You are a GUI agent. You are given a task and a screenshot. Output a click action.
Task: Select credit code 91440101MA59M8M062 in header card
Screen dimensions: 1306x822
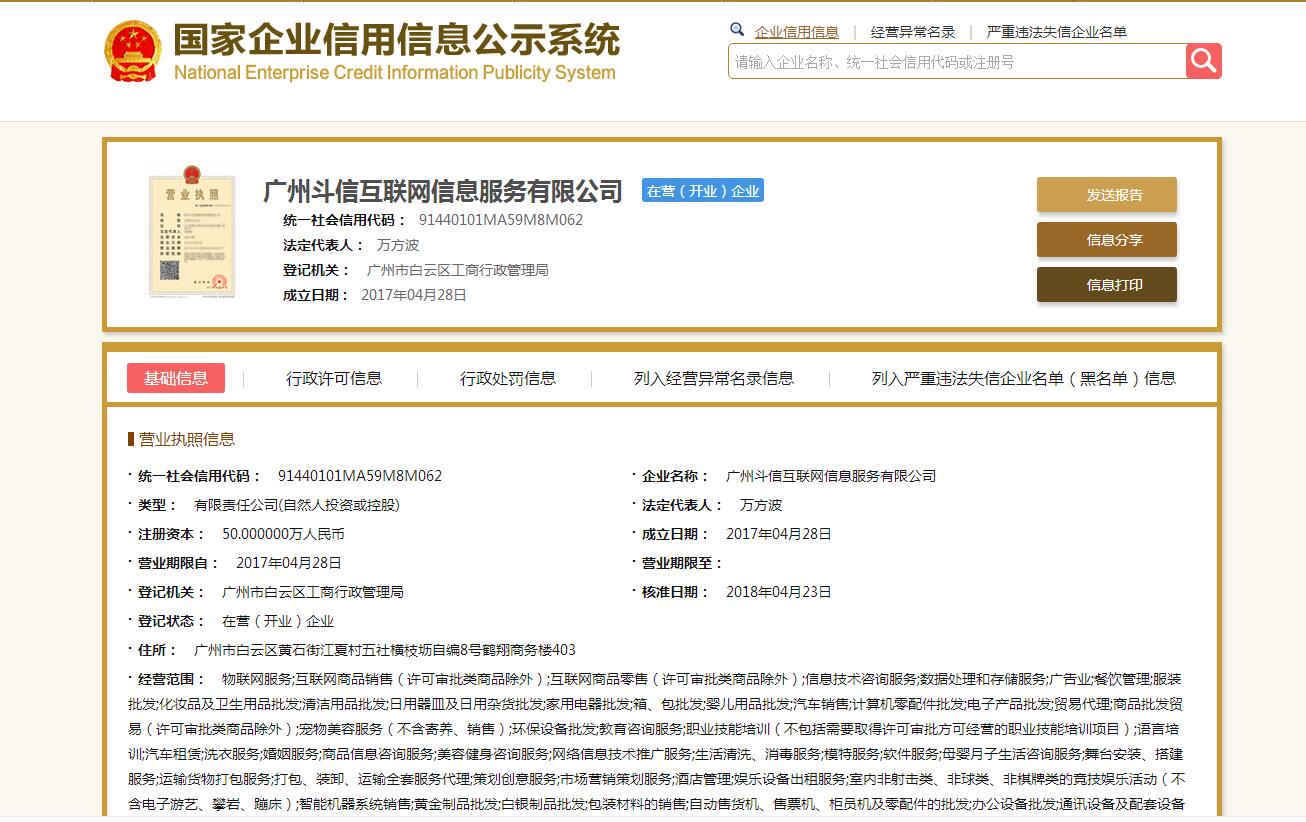(x=501, y=220)
